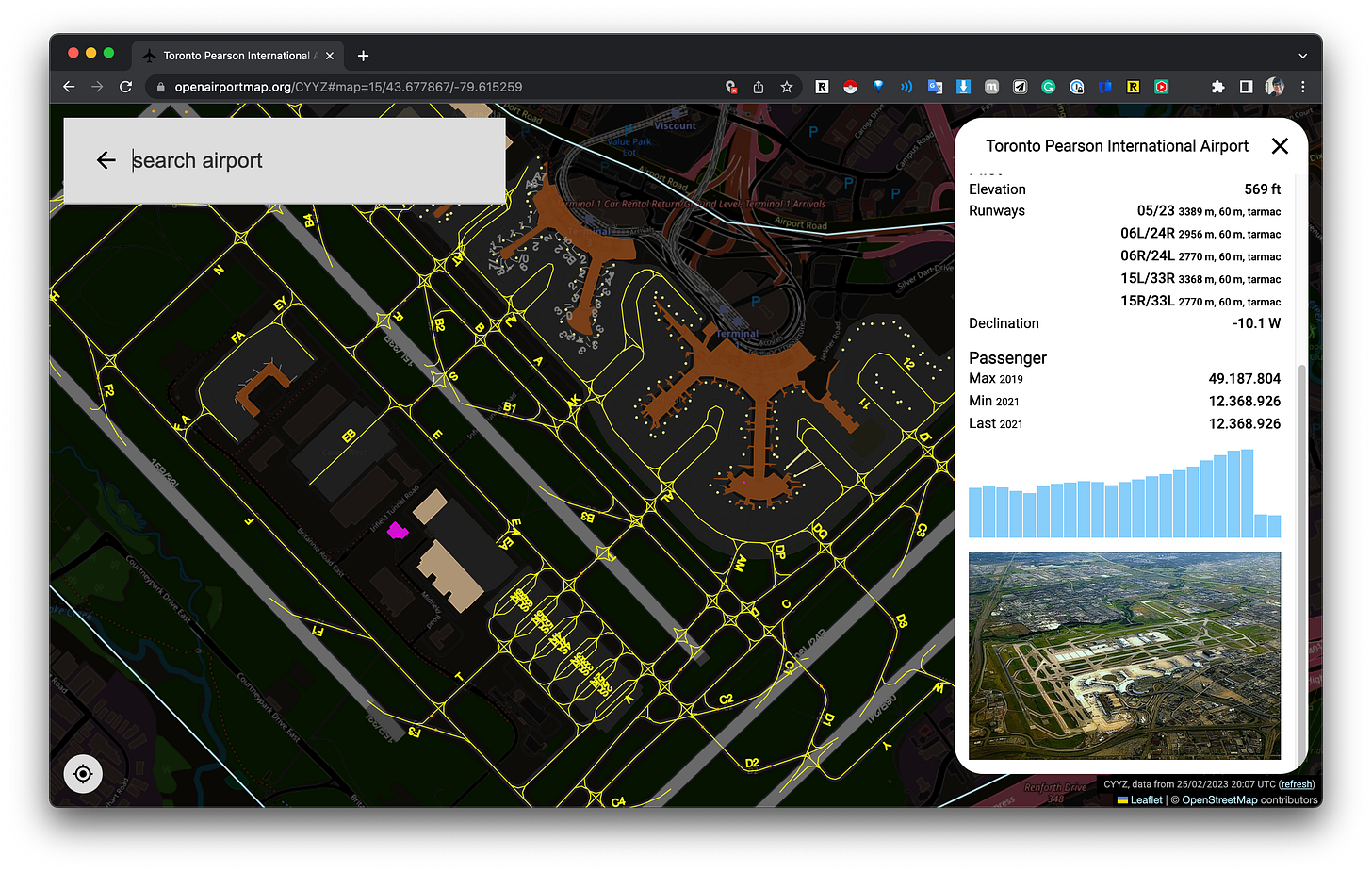Click runway 05/23 entry
The width and height of the screenshot is (1372, 873).
[1209, 211]
